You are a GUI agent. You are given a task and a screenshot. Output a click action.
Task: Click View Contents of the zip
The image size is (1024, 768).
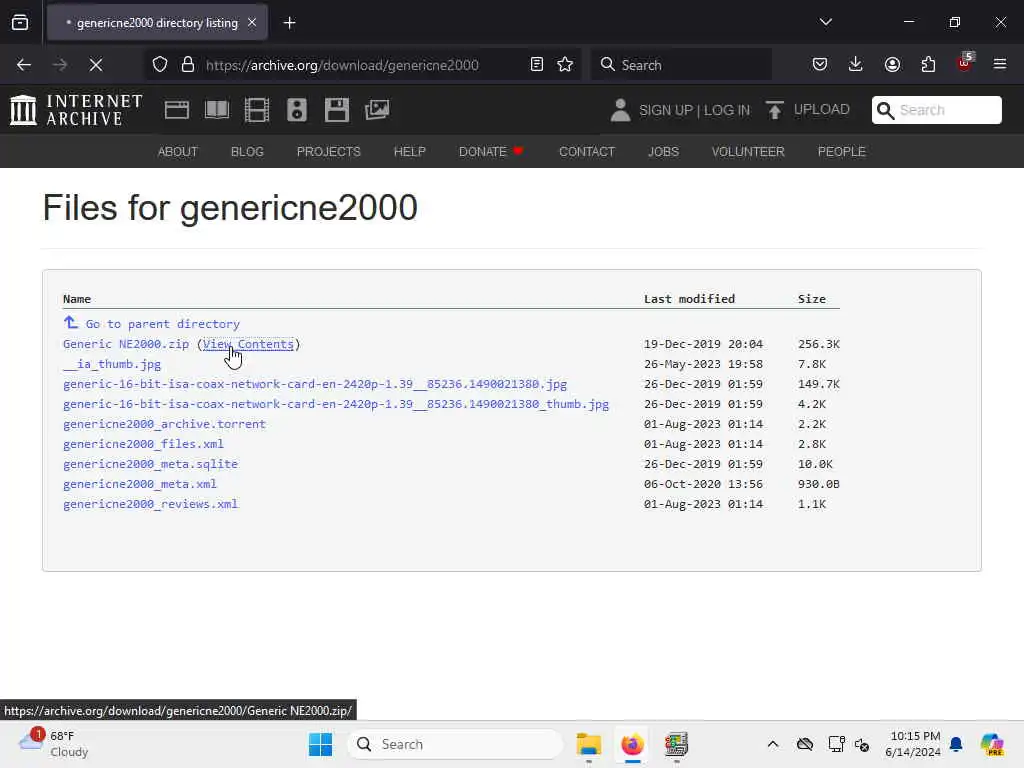[248, 344]
